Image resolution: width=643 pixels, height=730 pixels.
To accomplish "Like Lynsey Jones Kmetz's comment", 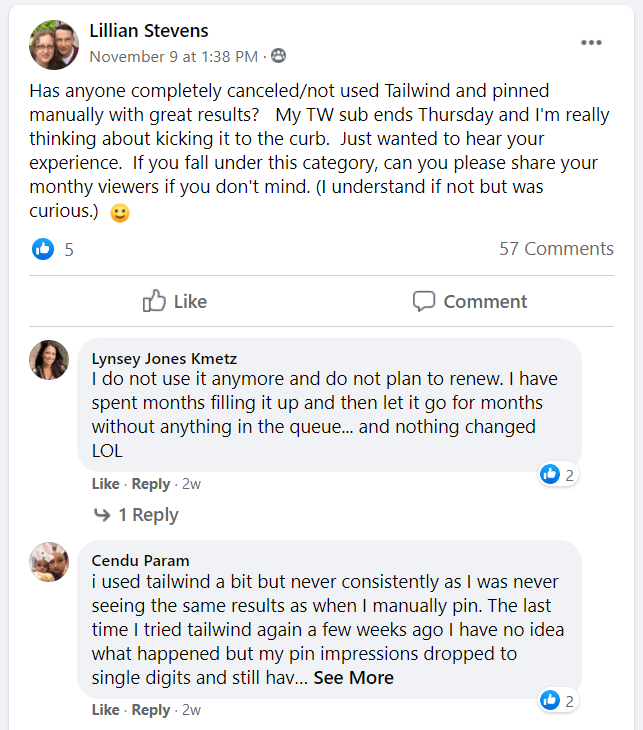I will pyautogui.click(x=105, y=484).
